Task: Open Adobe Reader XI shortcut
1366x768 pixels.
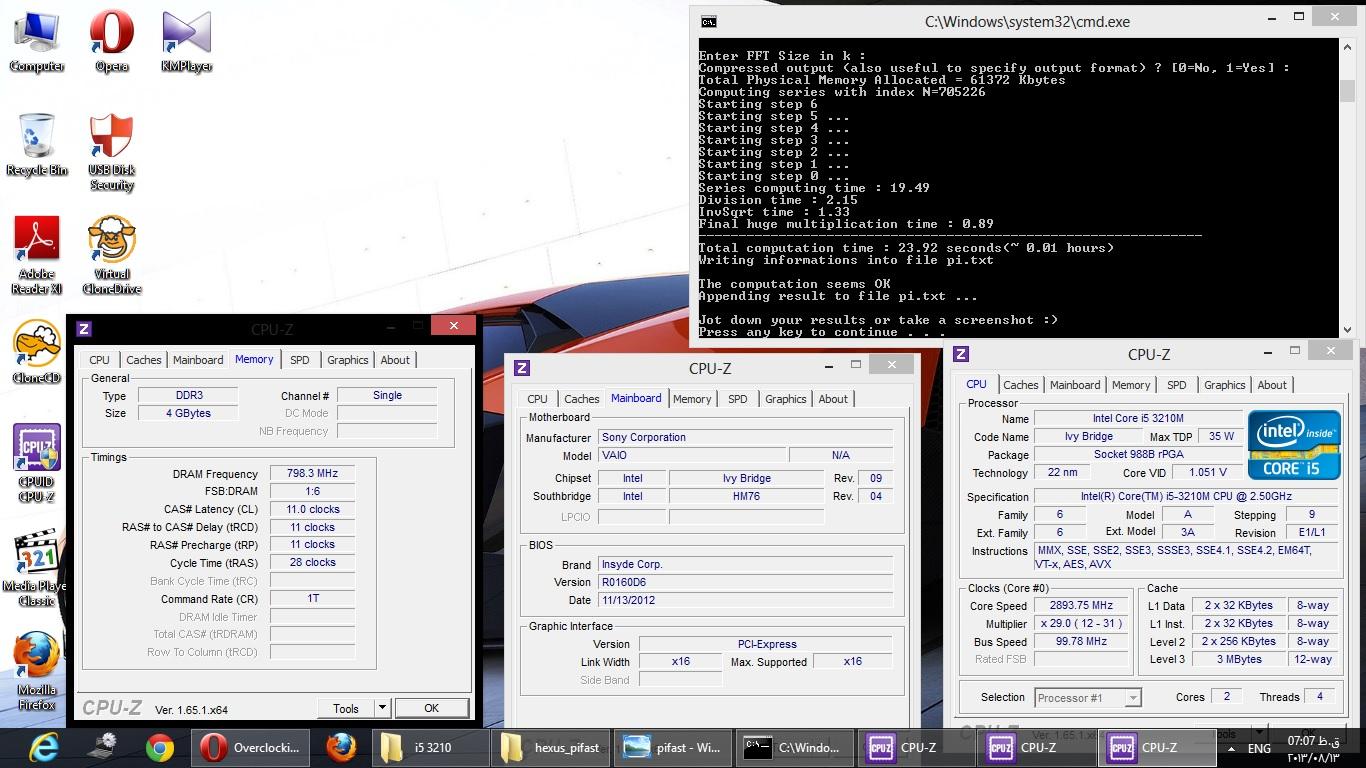Action: [37, 256]
